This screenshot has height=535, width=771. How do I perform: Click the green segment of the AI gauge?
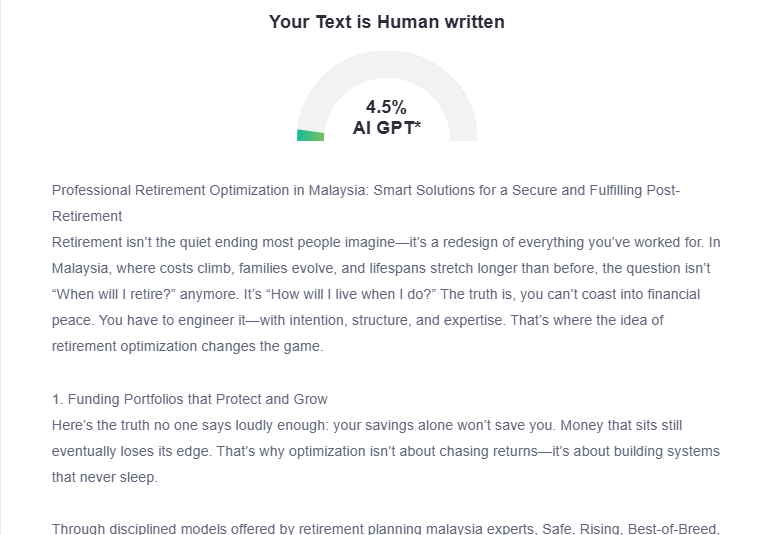click(310, 135)
